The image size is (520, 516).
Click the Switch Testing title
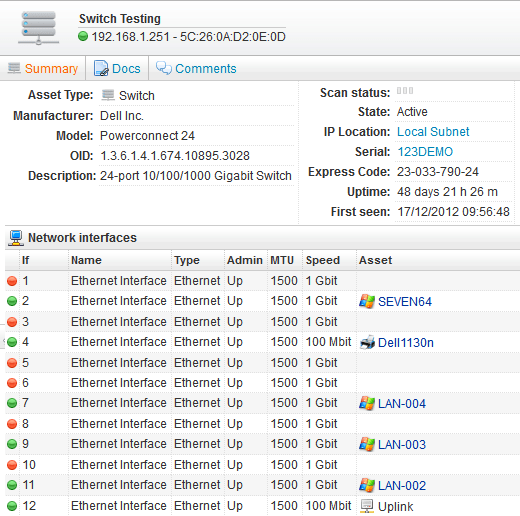click(120, 19)
